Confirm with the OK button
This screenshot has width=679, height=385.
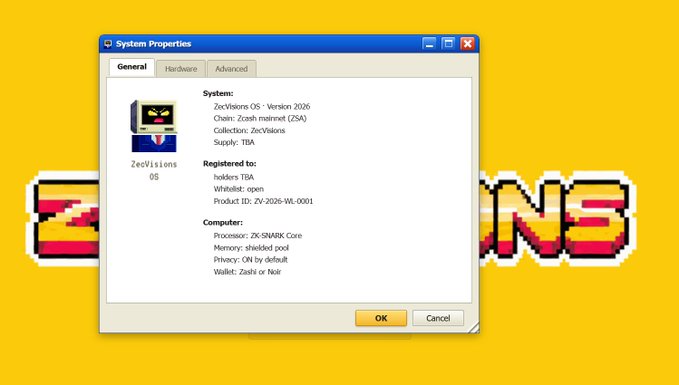(x=381, y=318)
